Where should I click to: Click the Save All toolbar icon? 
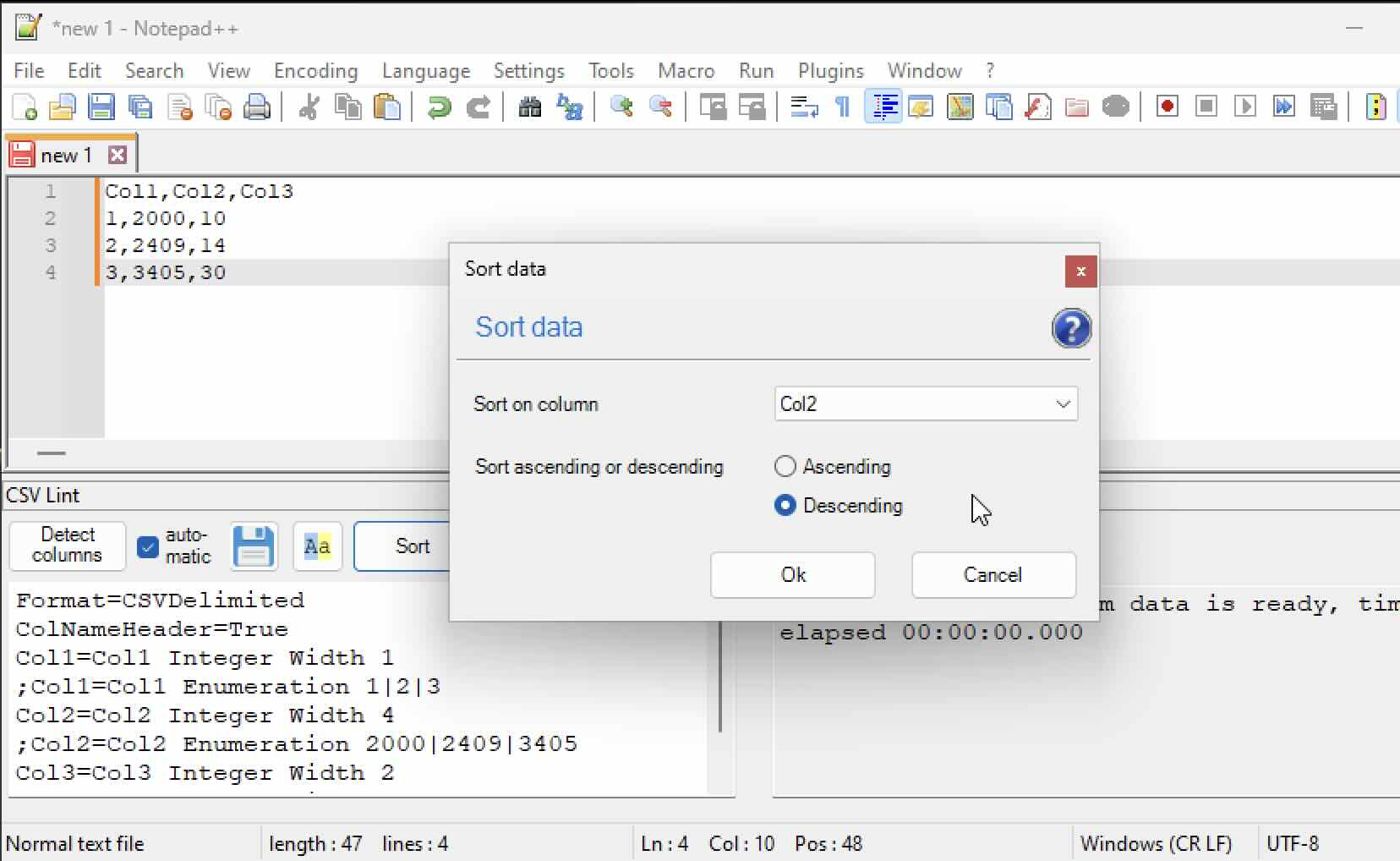pyautogui.click(x=140, y=107)
